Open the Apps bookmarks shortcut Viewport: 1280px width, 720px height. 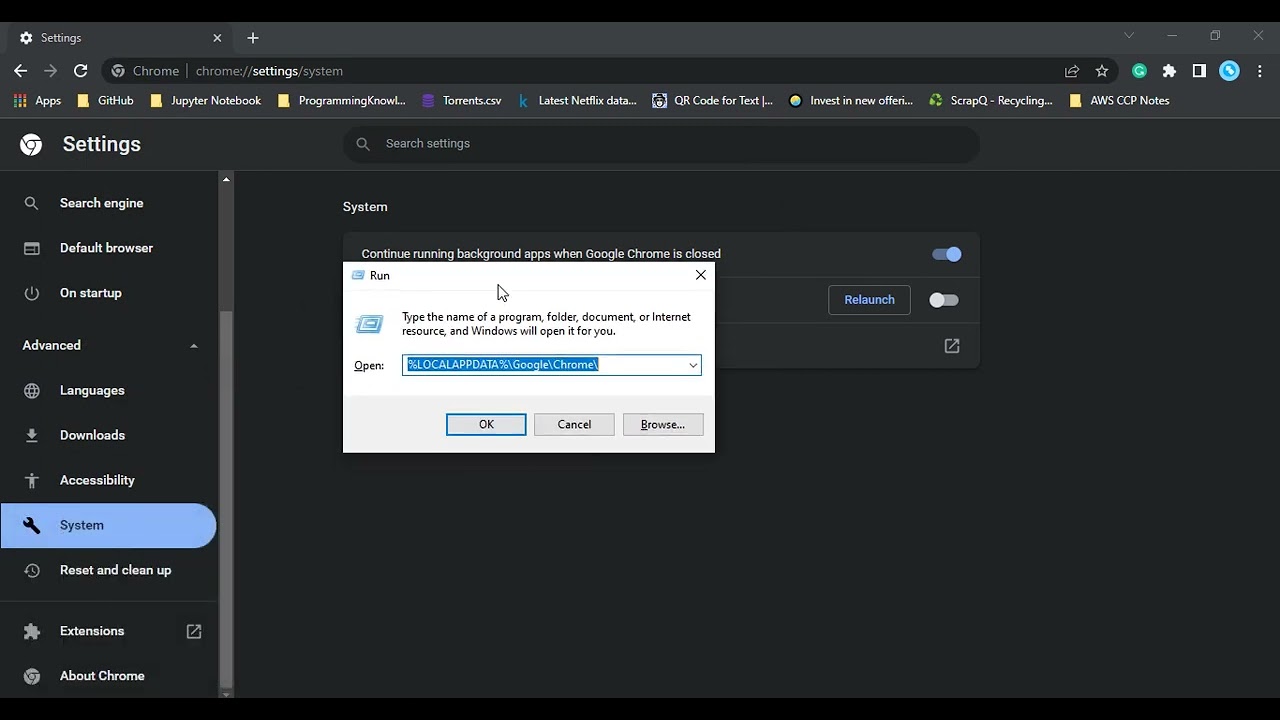point(37,100)
